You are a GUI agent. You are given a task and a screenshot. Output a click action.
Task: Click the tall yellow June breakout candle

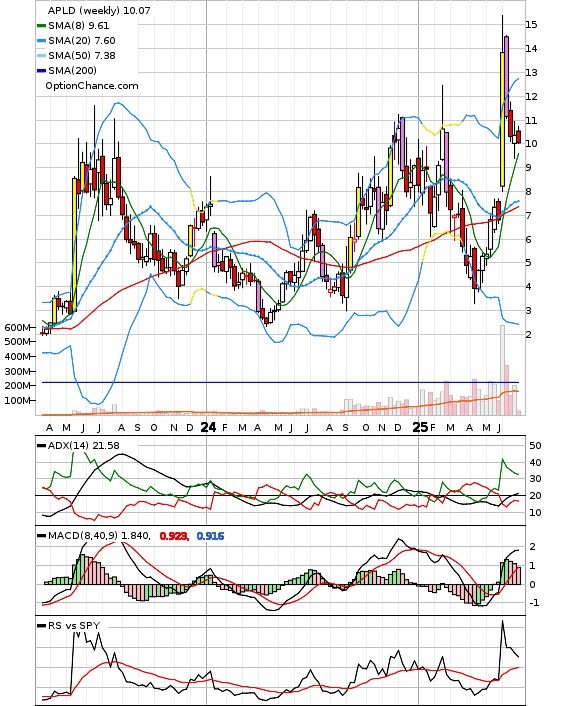pyautogui.click(x=503, y=119)
